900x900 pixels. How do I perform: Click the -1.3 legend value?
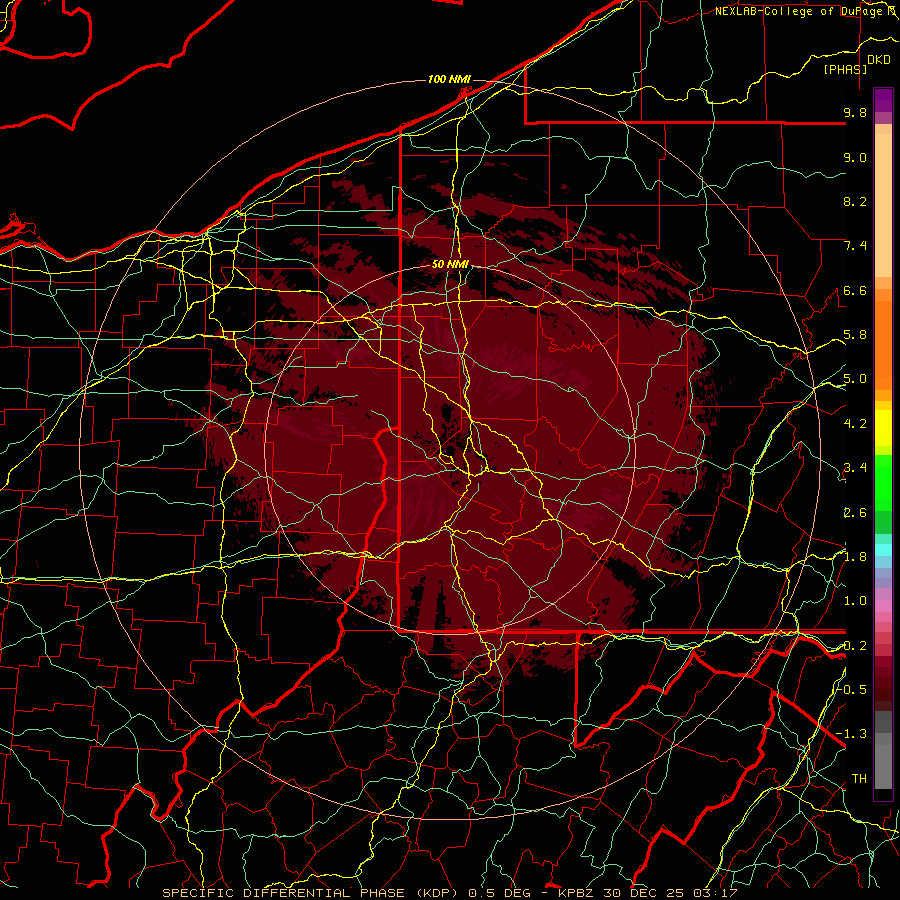point(852,734)
